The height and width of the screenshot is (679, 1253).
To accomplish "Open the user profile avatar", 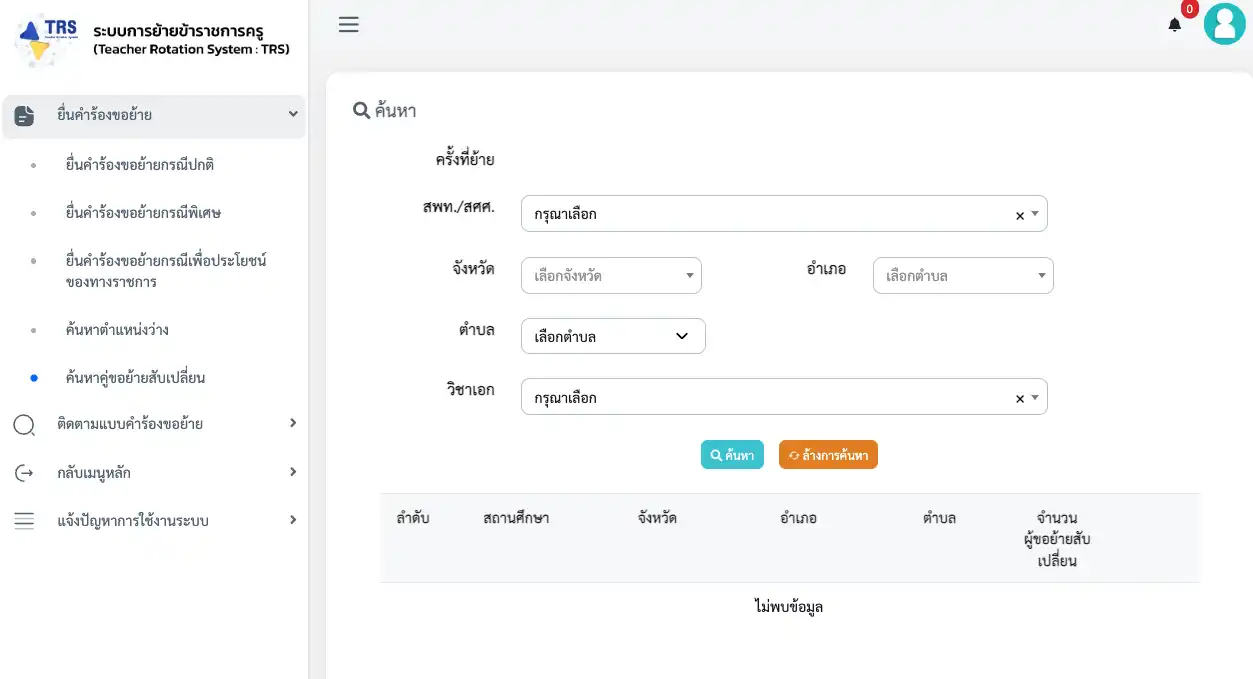I will pyautogui.click(x=1224, y=25).
